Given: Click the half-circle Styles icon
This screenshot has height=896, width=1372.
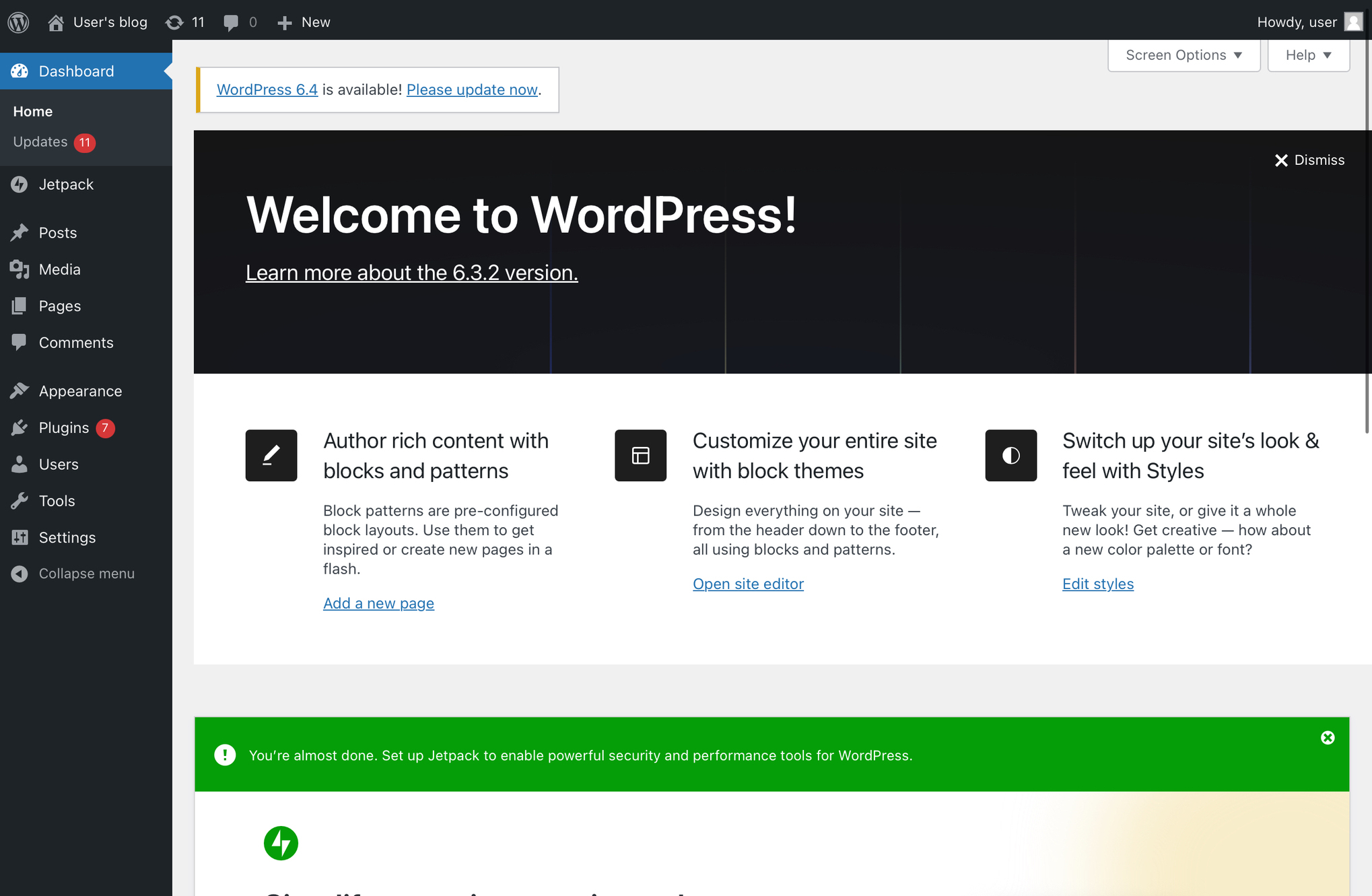Looking at the screenshot, I should point(1010,455).
